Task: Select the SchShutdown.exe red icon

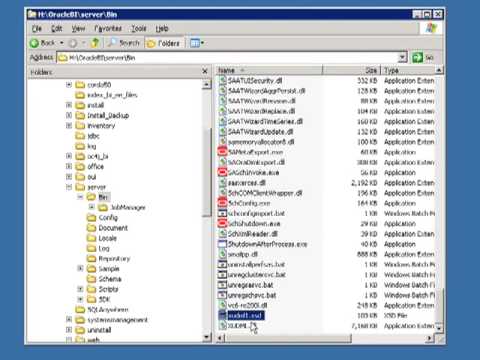Action: pyautogui.click(x=222, y=223)
